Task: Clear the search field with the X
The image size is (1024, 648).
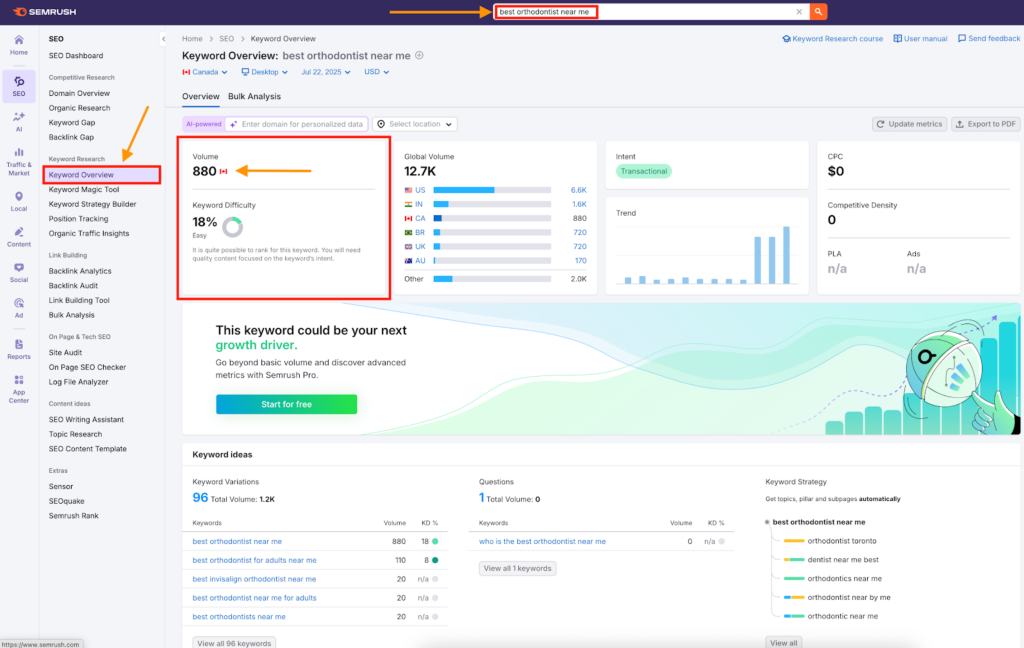Action: click(799, 12)
